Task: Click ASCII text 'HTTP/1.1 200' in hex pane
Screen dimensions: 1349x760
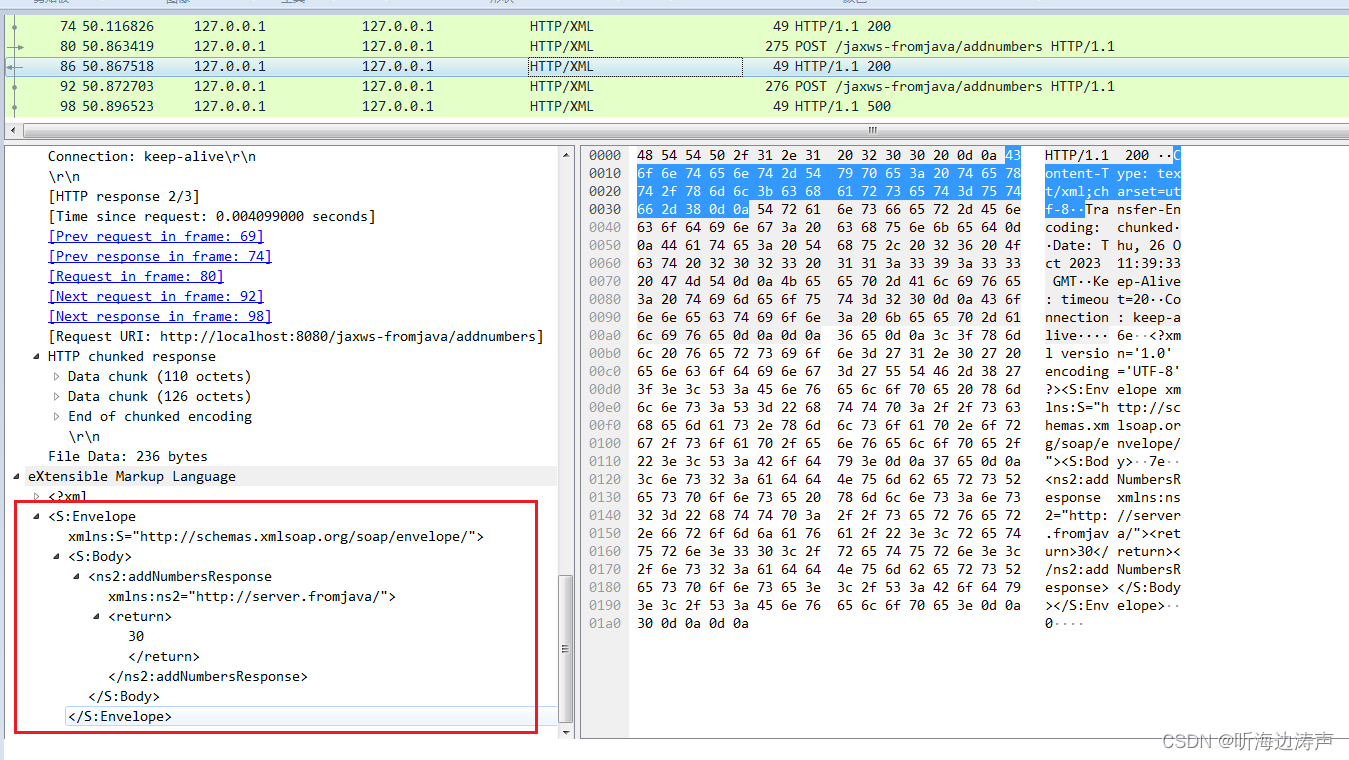Action: click(x=1097, y=156)
